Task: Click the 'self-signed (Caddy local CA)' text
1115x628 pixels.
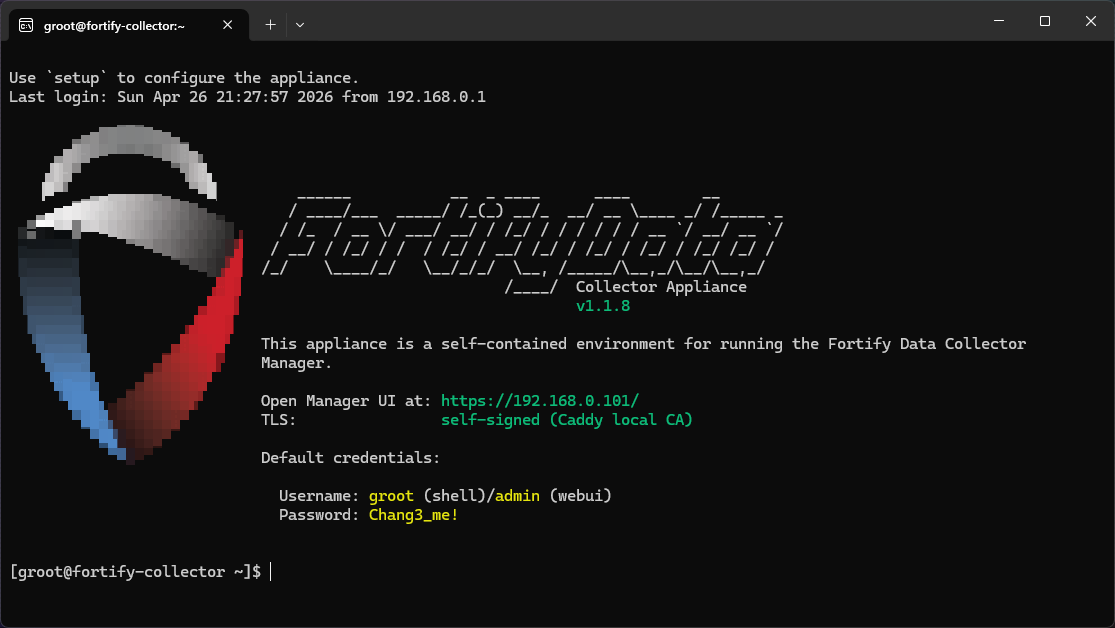Action: [x=567, y=420]
